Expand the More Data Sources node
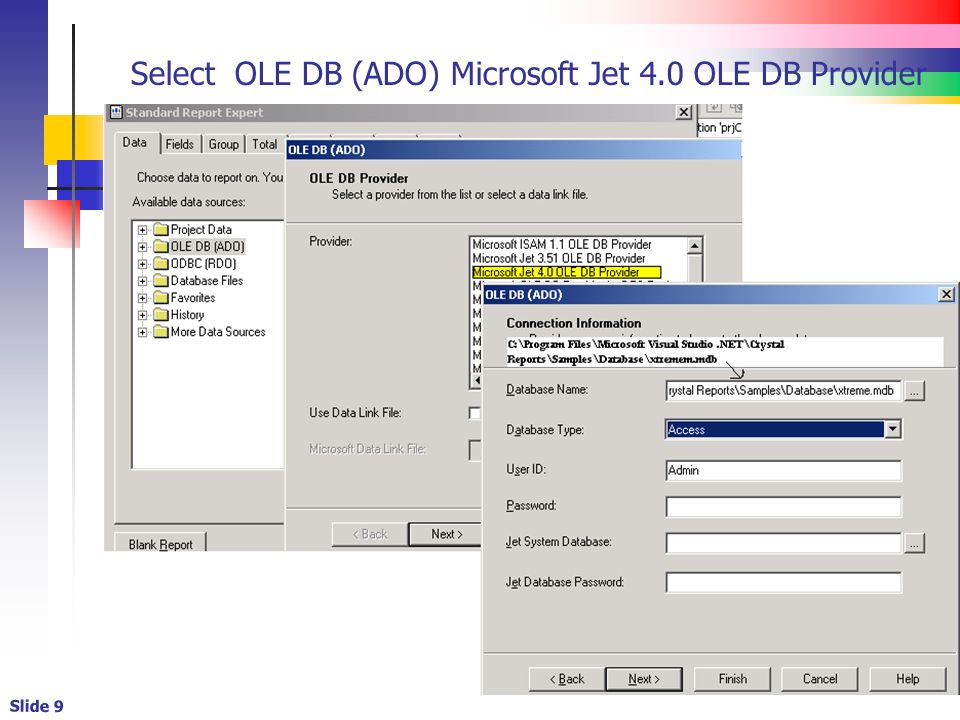The image size is (960, 720). (143, 332)
